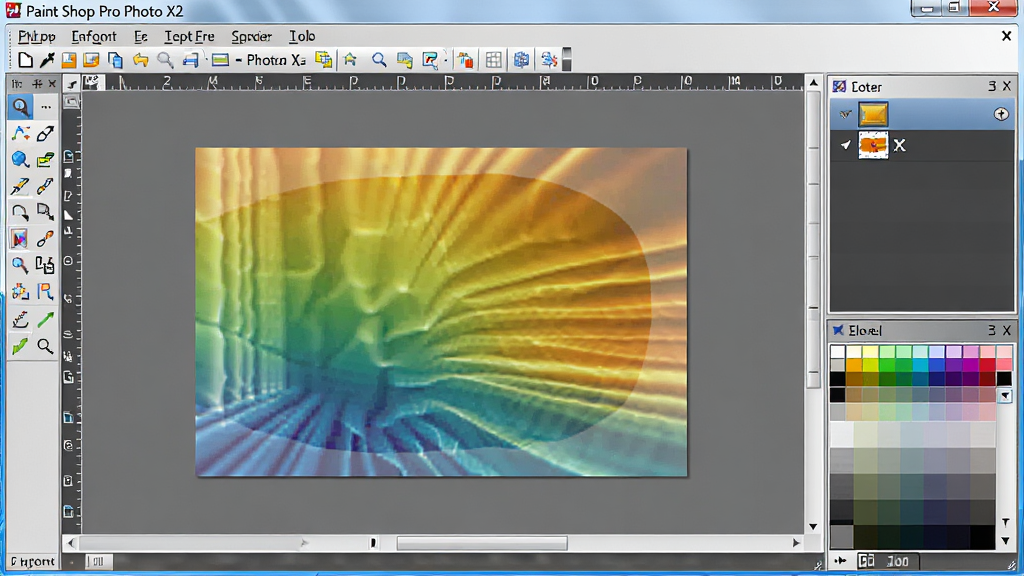Click the blue printer icon
The image size is (1024, 576).
190,60
